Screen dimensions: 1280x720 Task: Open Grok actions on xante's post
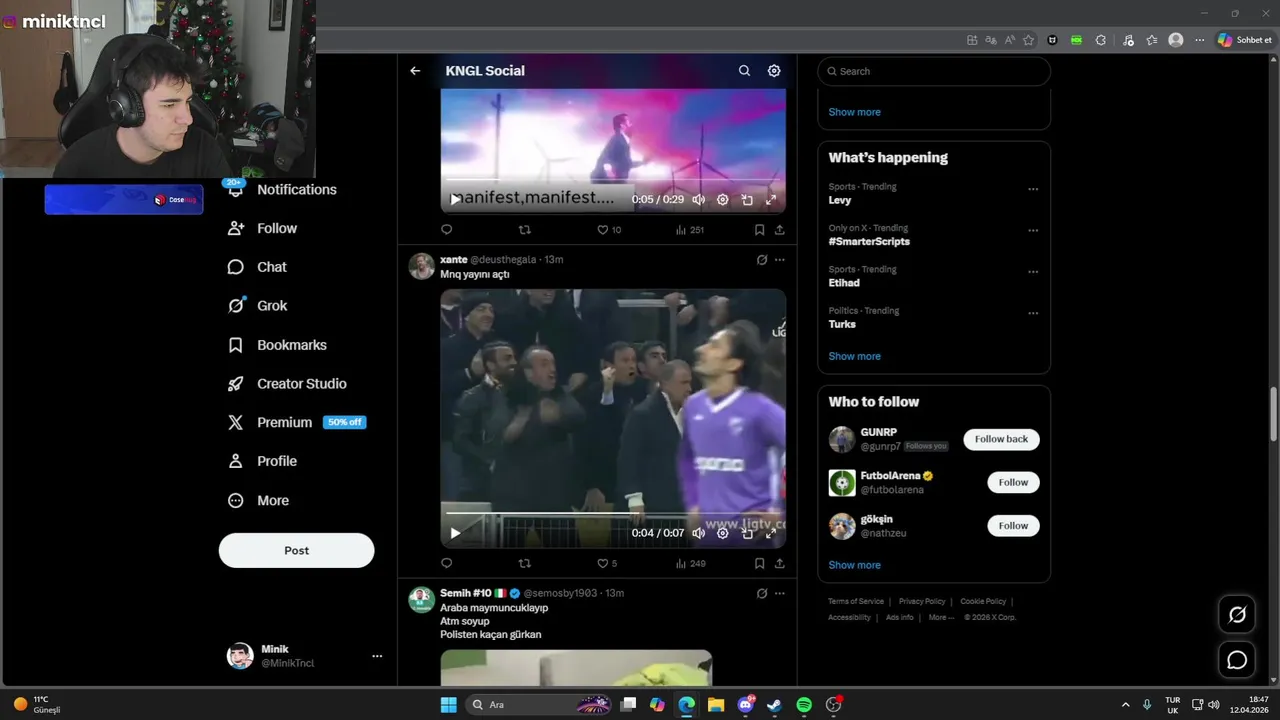[762, 260]
